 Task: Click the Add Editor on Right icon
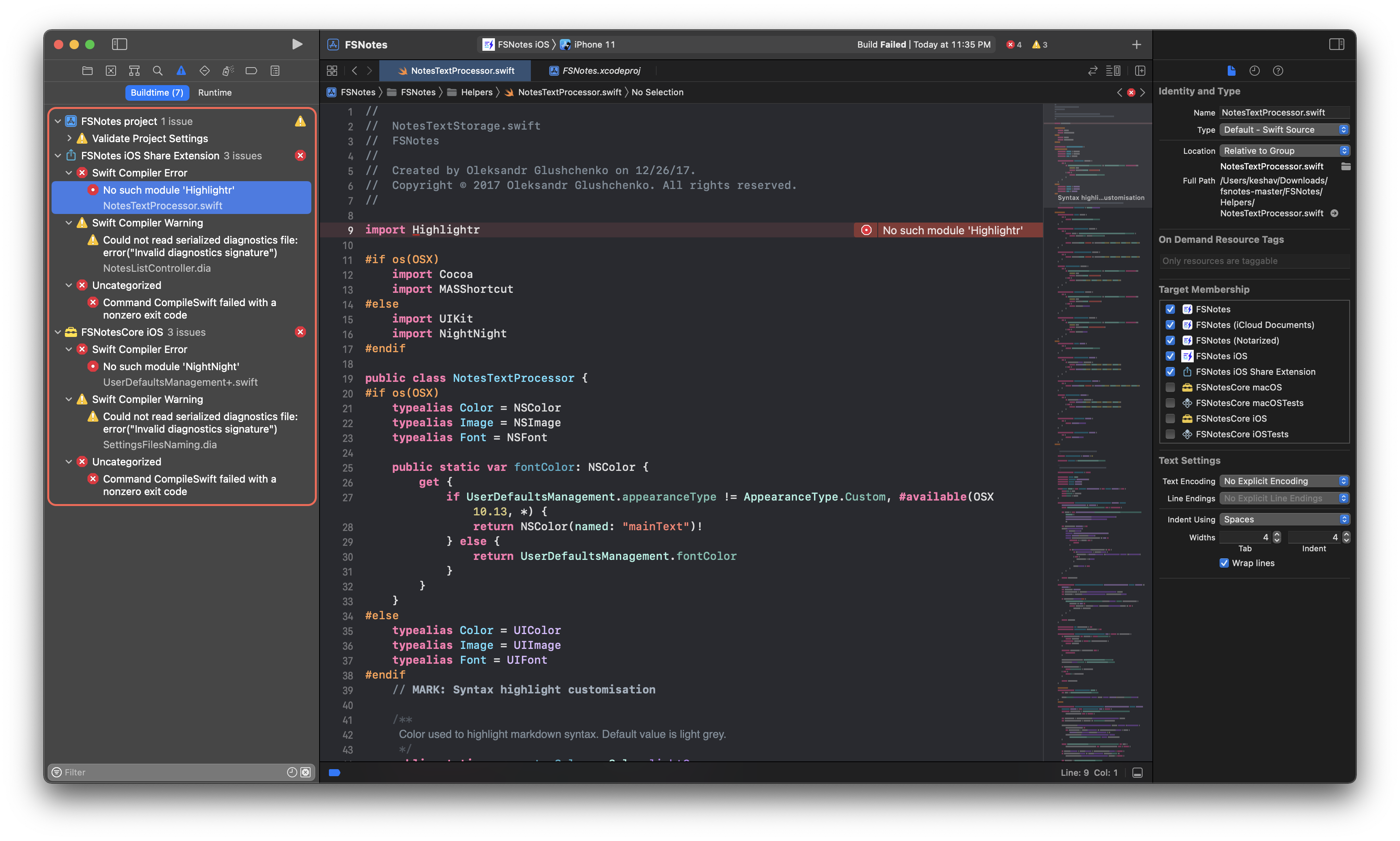tap(1140, 71)
